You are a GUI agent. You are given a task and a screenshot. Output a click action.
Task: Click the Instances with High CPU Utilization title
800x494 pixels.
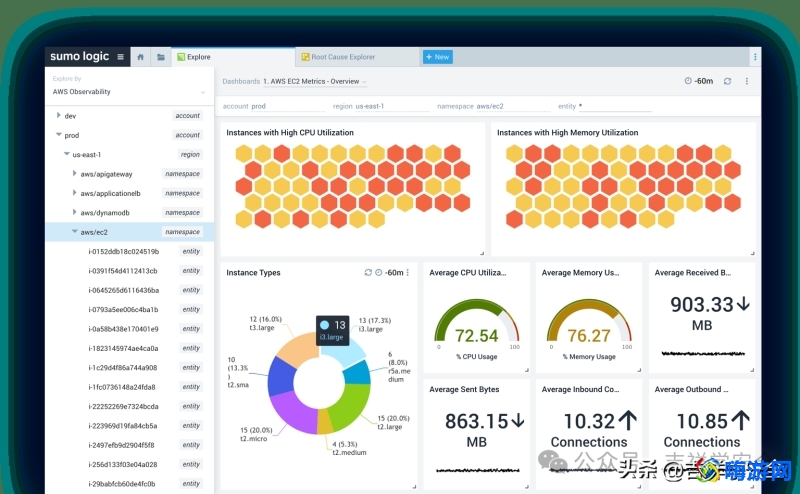(x=290, y=133)
